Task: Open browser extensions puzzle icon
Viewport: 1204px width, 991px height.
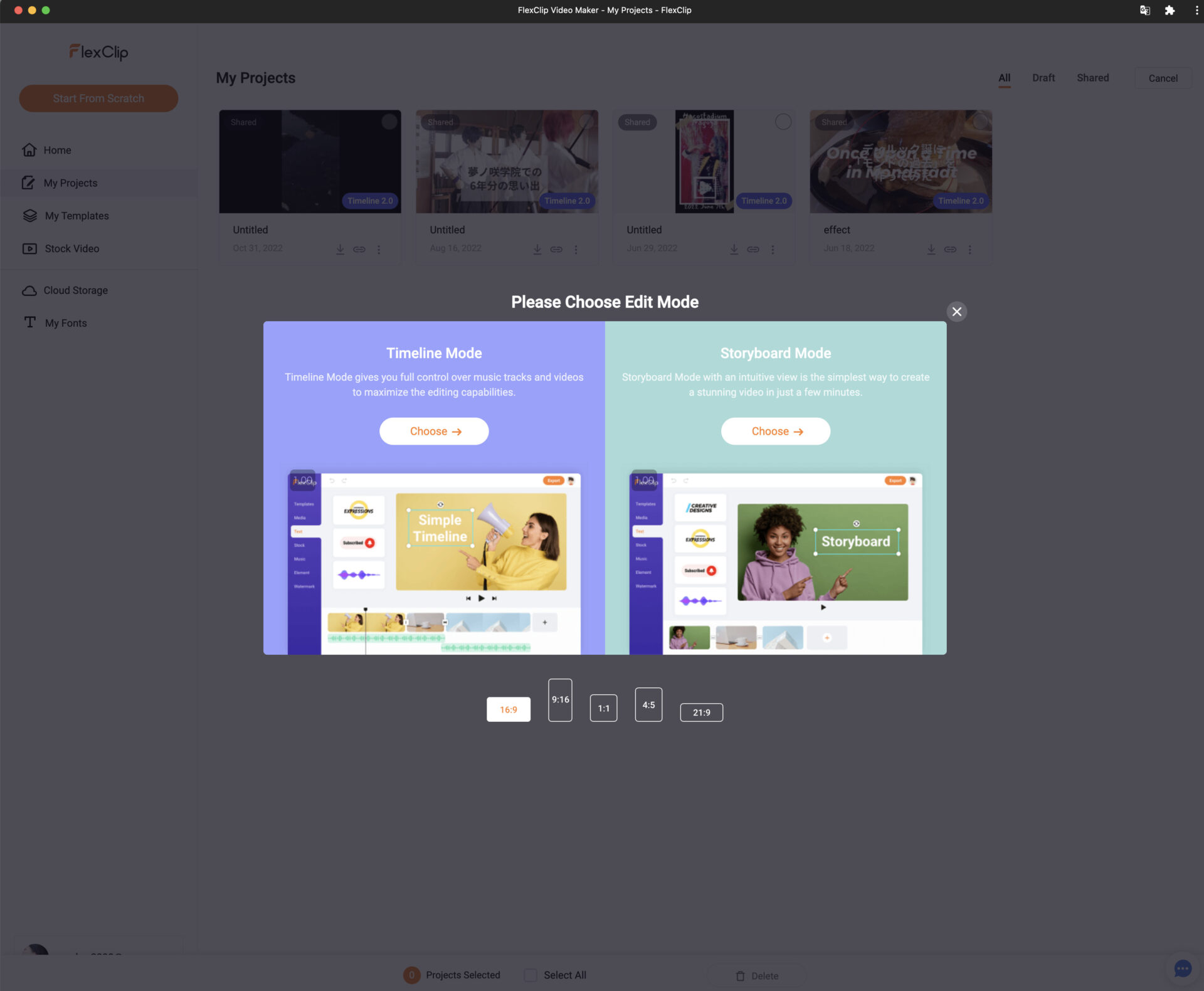Action: coord(1170,10)
